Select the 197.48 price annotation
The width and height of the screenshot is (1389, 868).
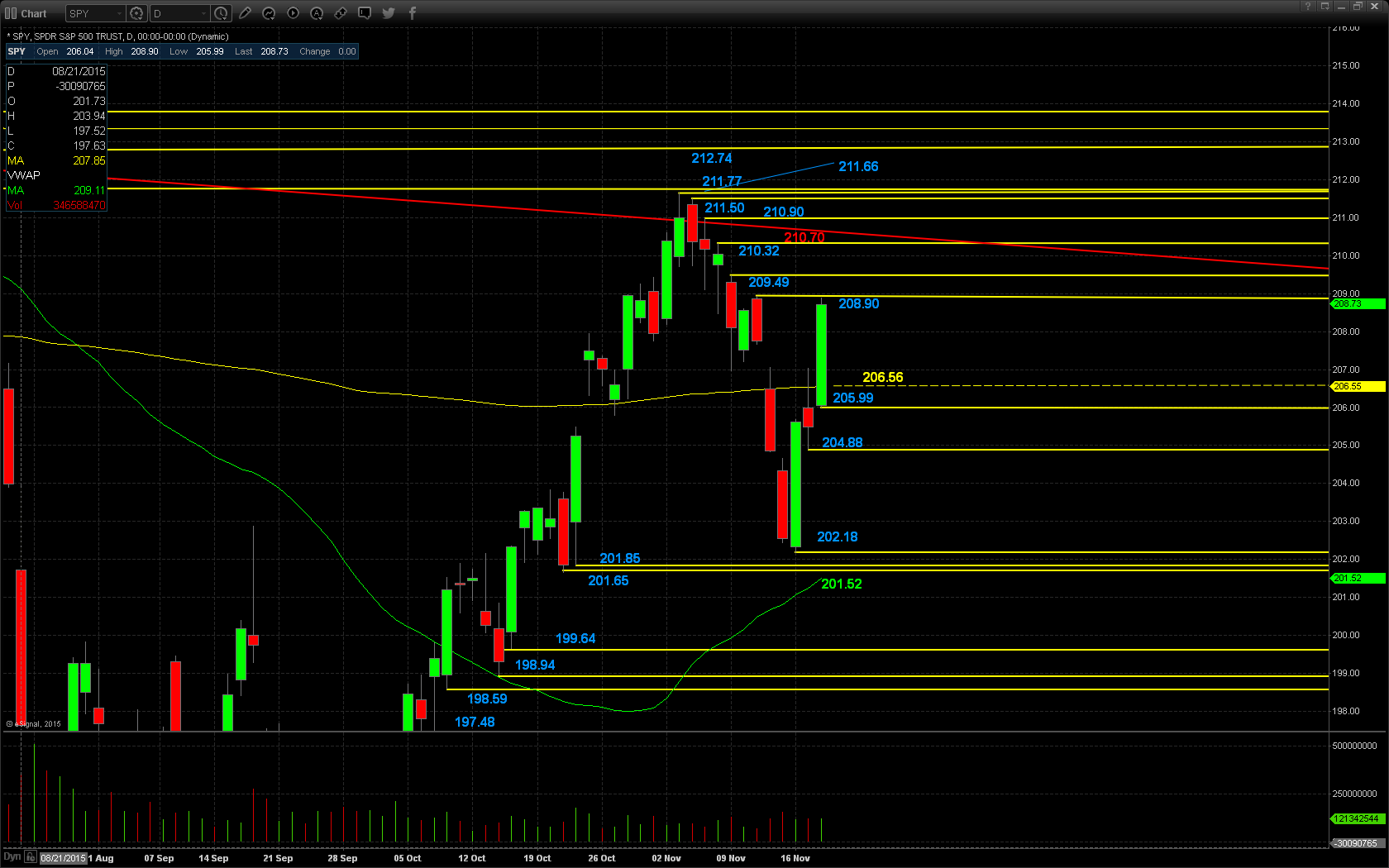point(475,722)
